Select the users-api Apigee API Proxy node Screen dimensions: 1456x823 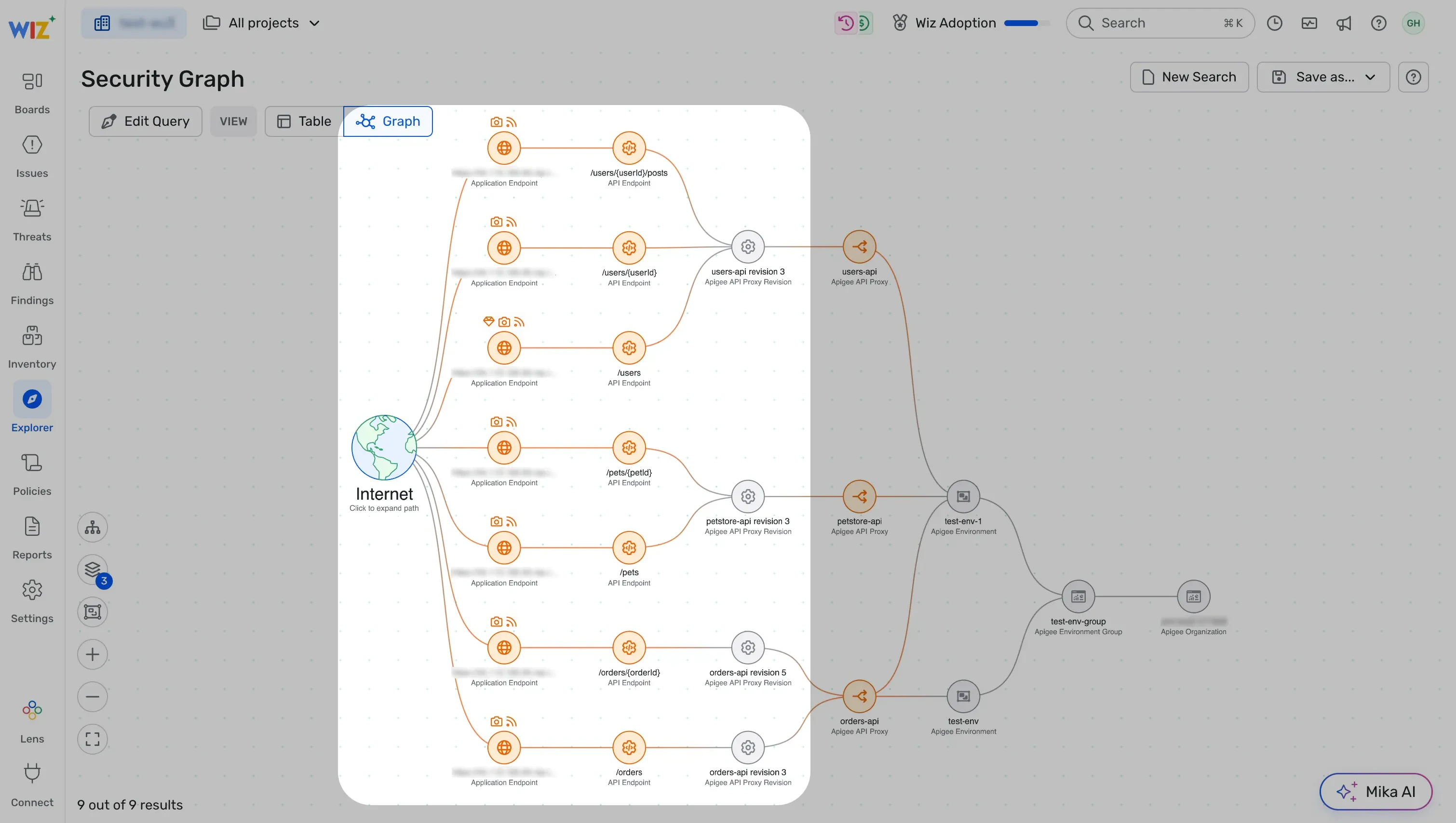point(860,247)
